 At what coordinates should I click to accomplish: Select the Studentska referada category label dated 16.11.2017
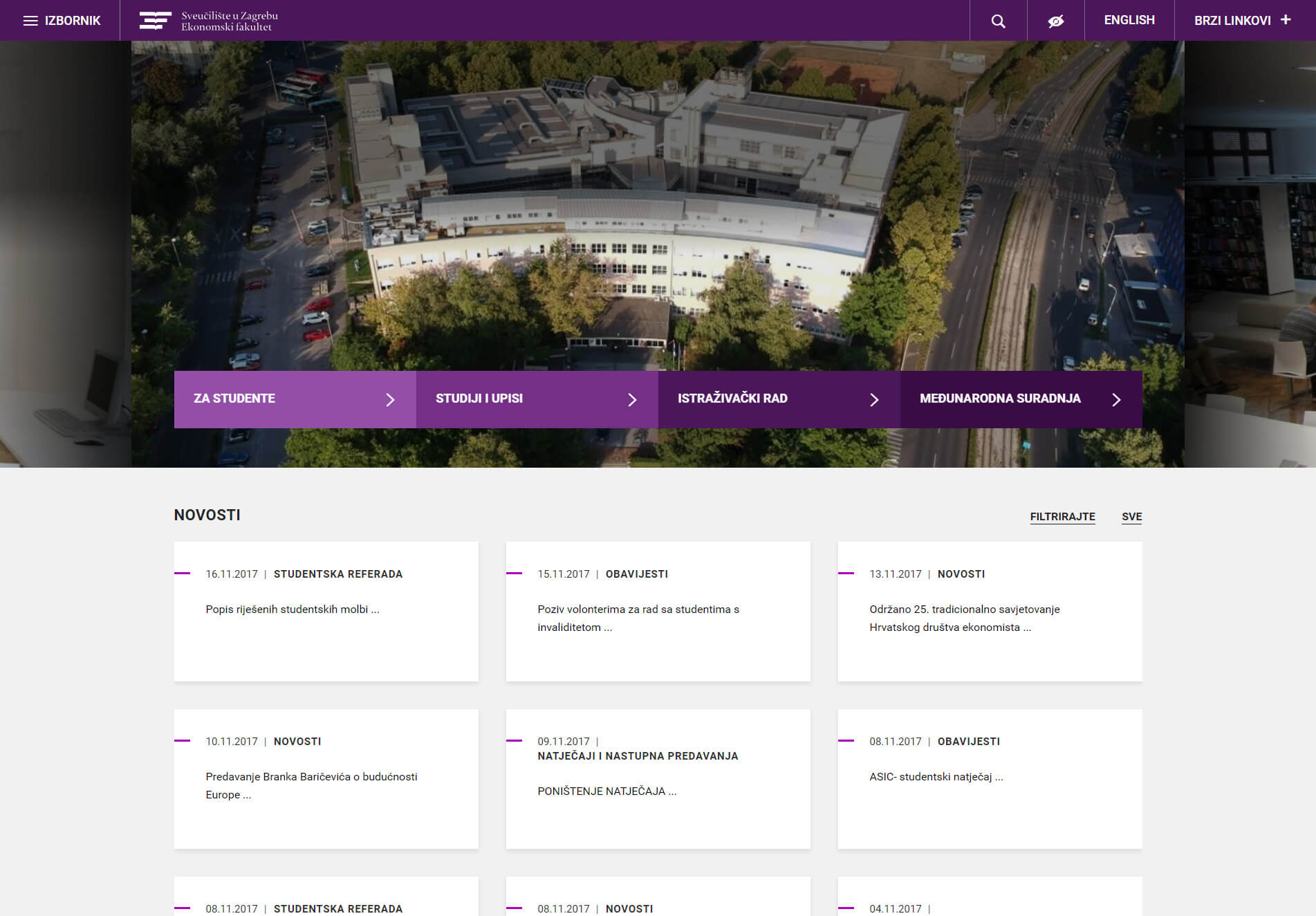coord(337,574)
